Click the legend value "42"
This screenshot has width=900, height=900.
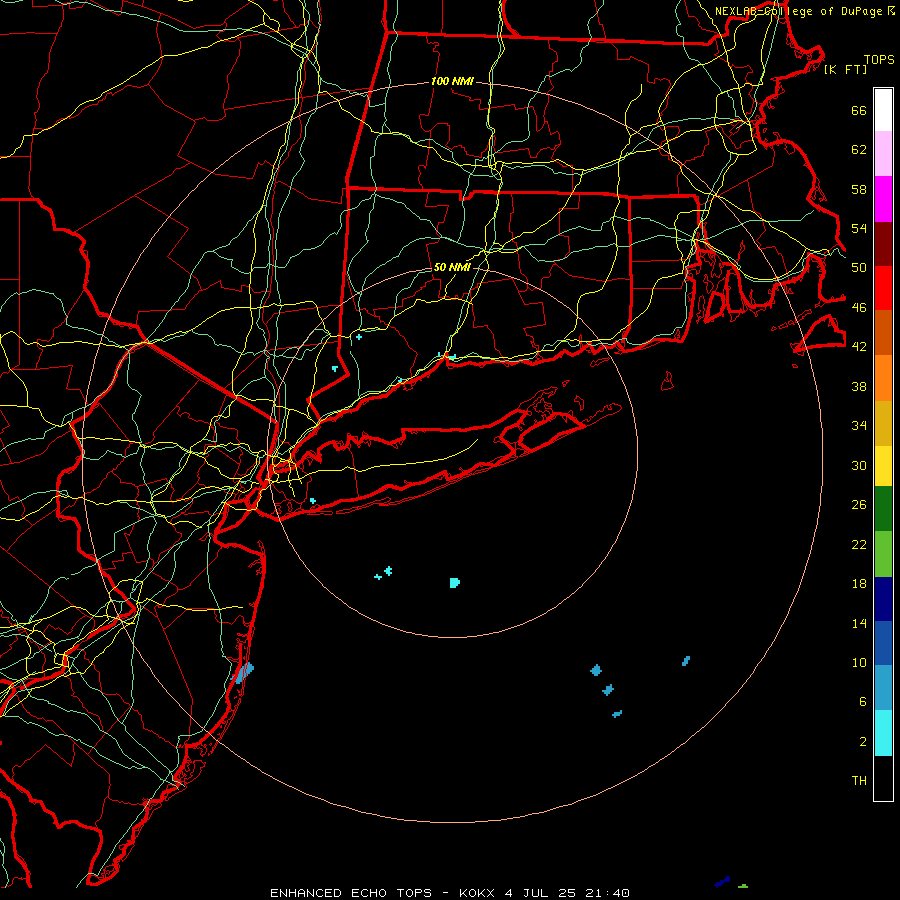click(859, 347)
